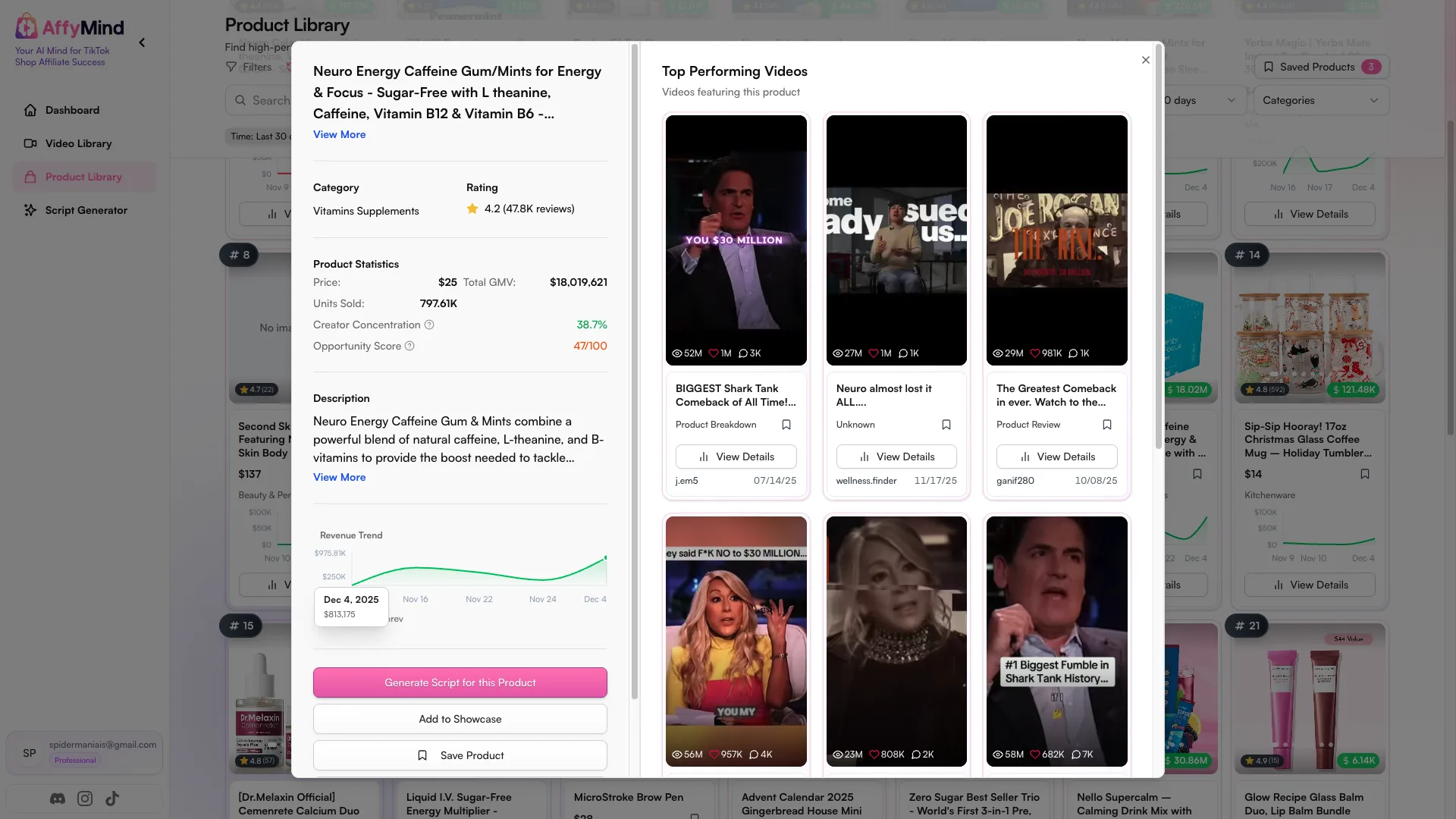Click Generate Script for this Product

[x=460, y=682]
